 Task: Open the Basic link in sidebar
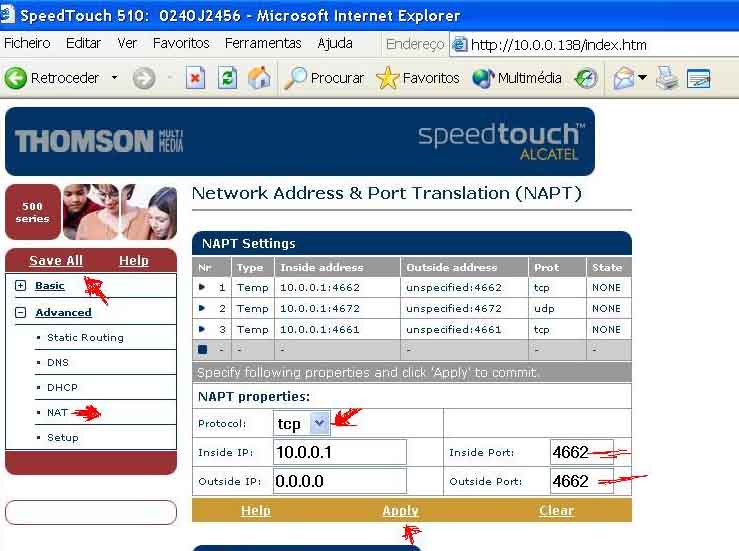[49, 286]
